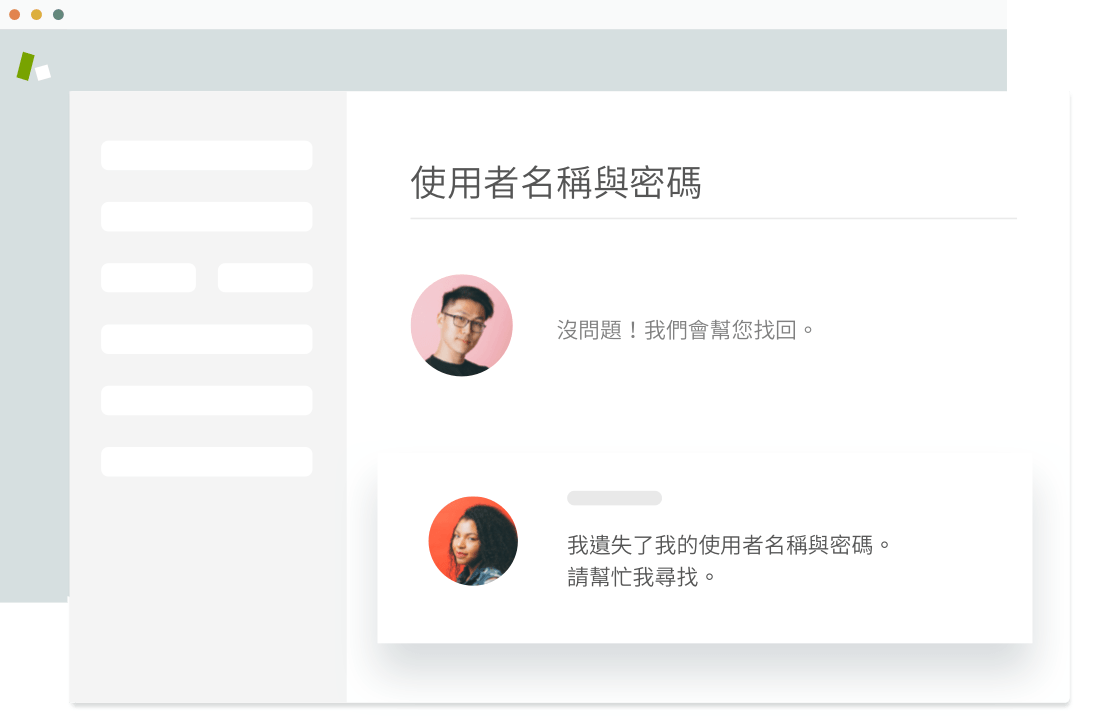The height and width of the screenshot is (728, 1104).
Task: Click the green logo icon
Action: pos(33,67)
